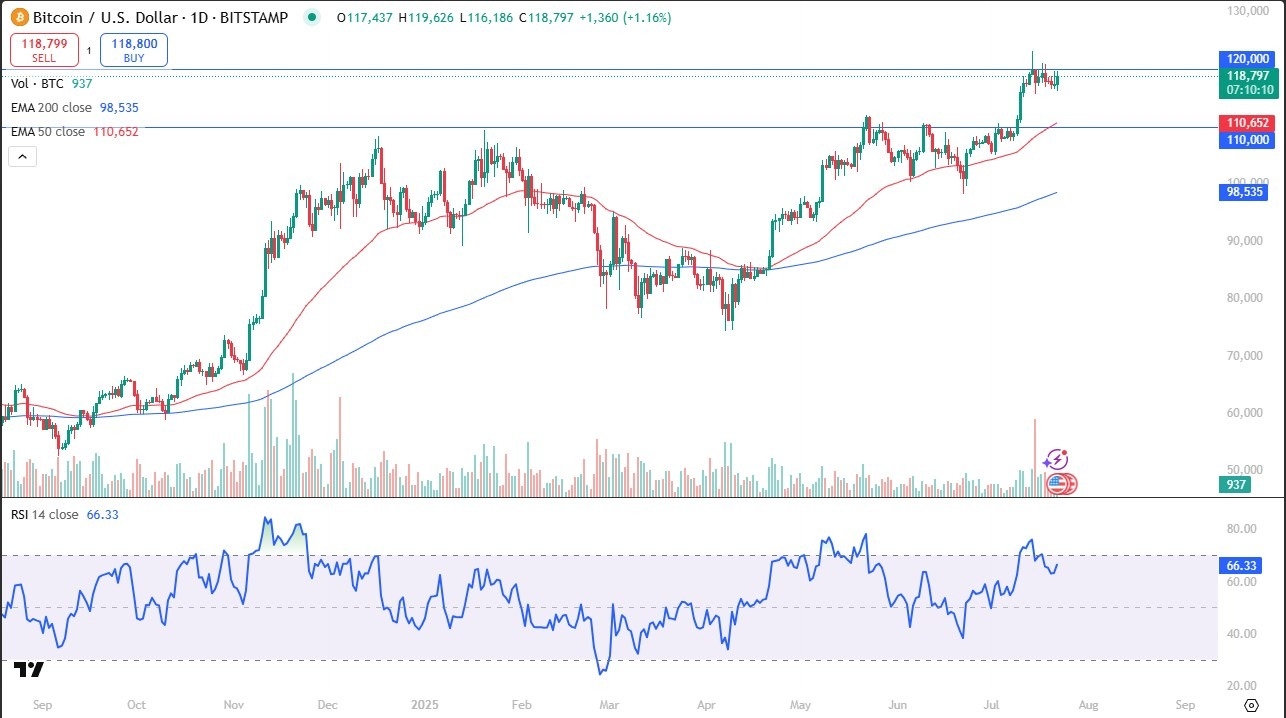
Task: Click the 110,000 horizontal line price label
Action: click(x=1246, y=140)
